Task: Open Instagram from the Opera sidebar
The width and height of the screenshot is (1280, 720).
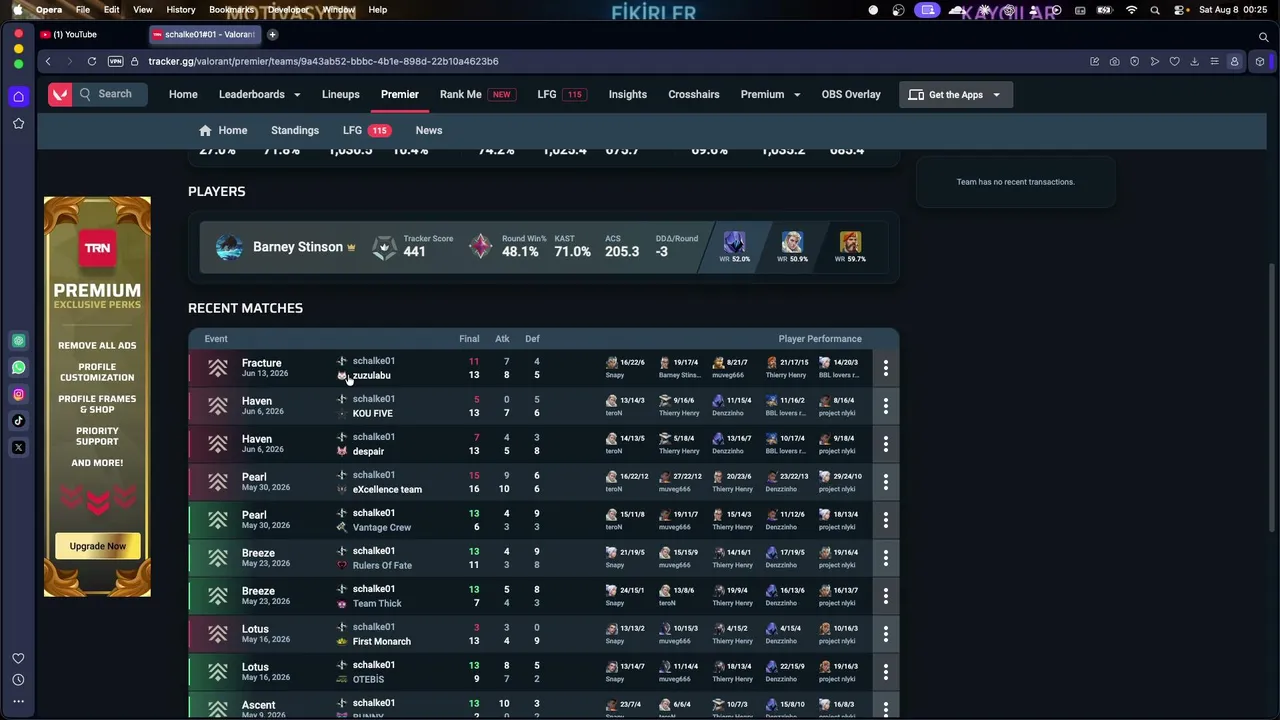Action: [18, 394]
